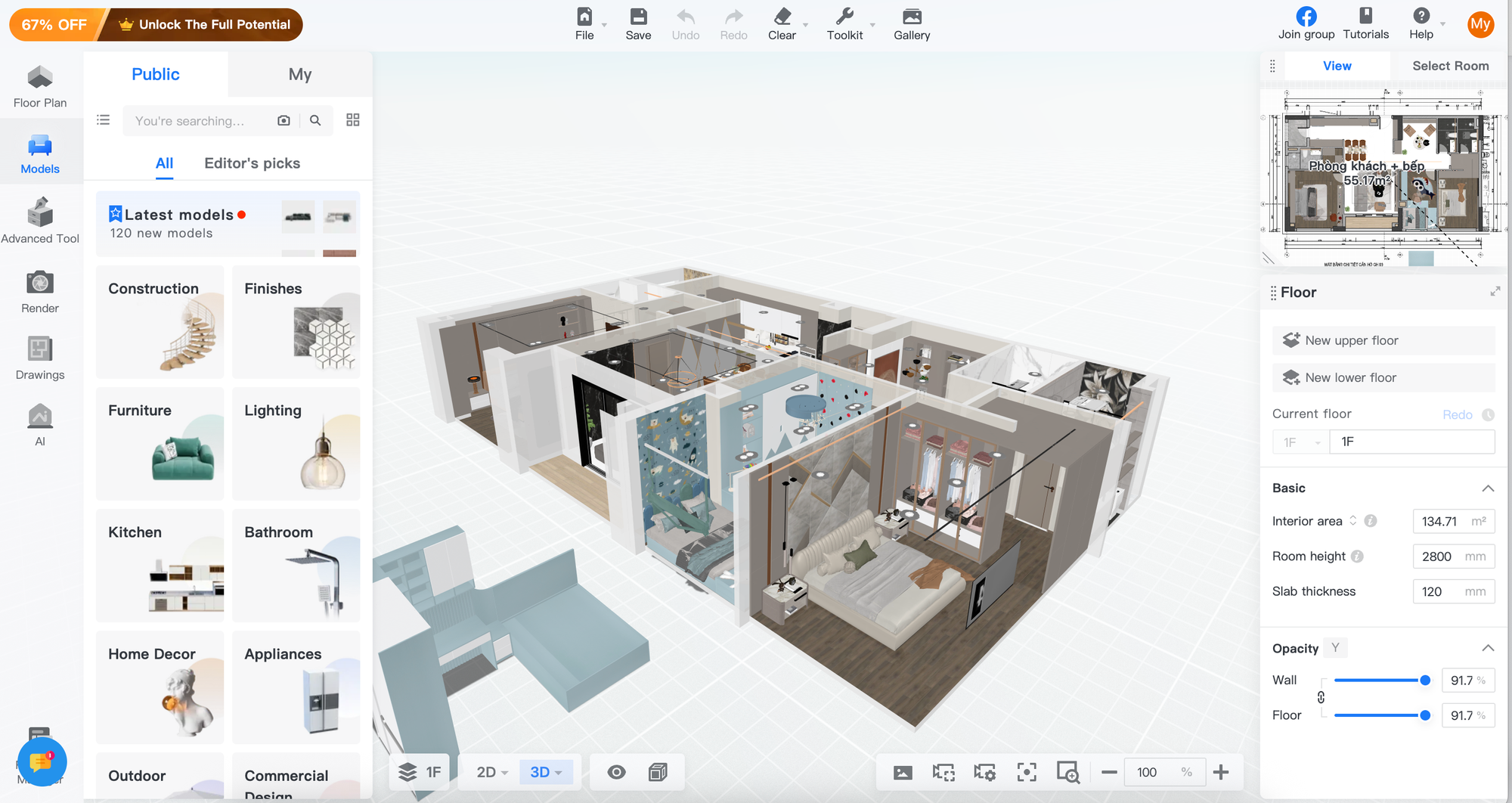Switch to the Select Room tab

pyautogui.click(x=1451, y=66)
